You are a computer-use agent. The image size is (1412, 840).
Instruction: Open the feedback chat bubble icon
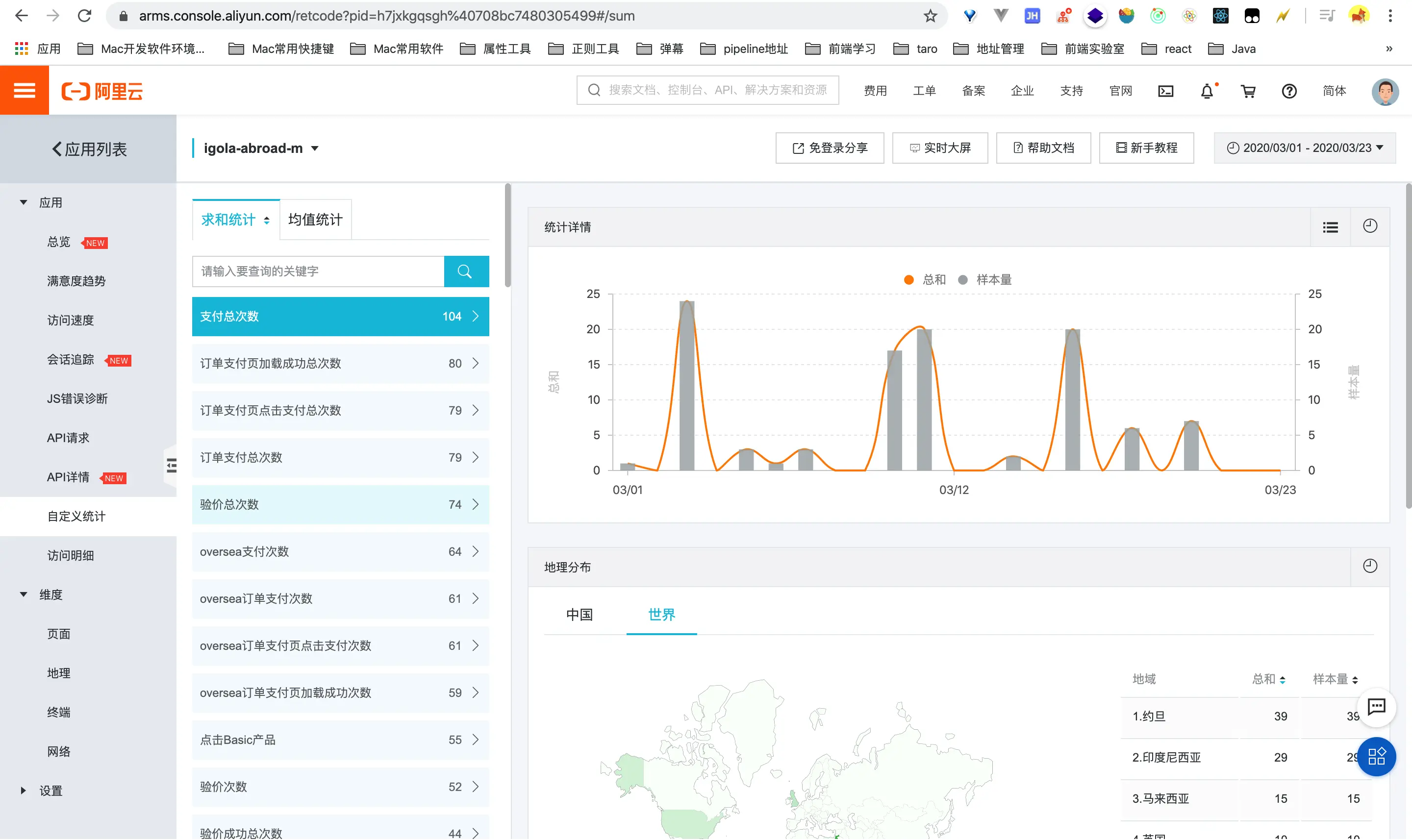1376,707
